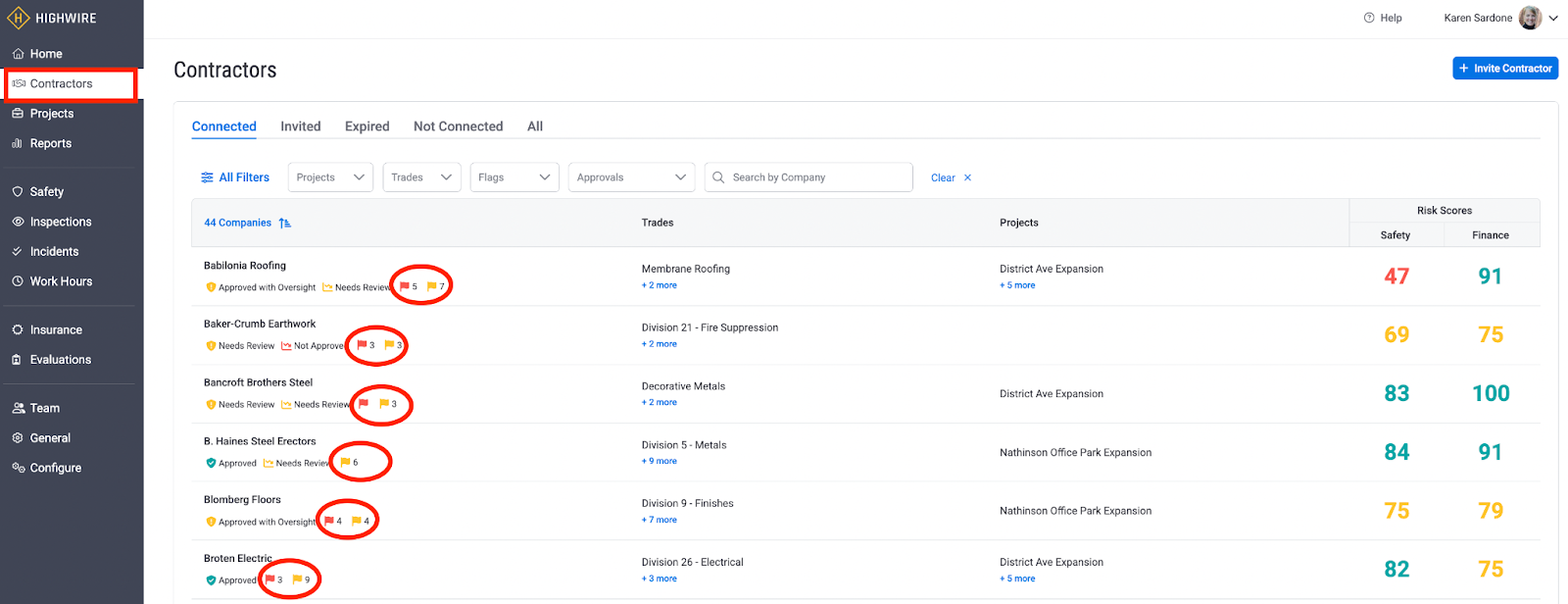The height and width of the screenshot is (604, 1568).
Task: Switch to the All tab
Action: point(535,126)
